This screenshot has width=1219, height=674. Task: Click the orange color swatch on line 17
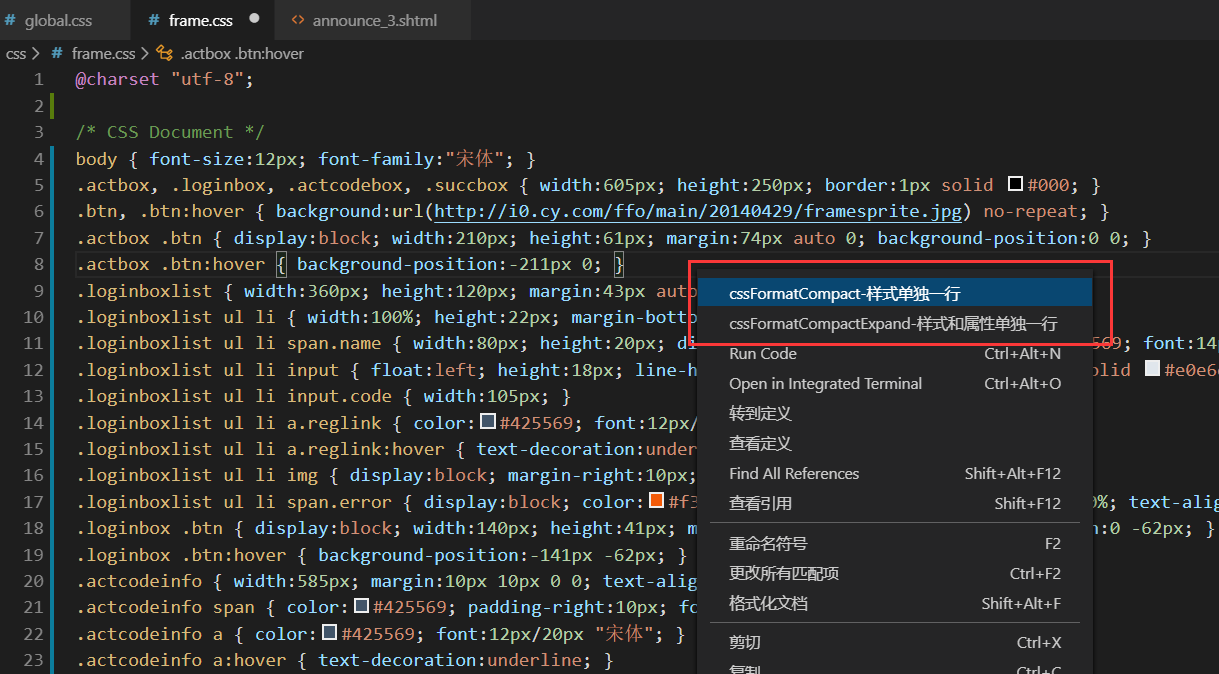(657, 500)
